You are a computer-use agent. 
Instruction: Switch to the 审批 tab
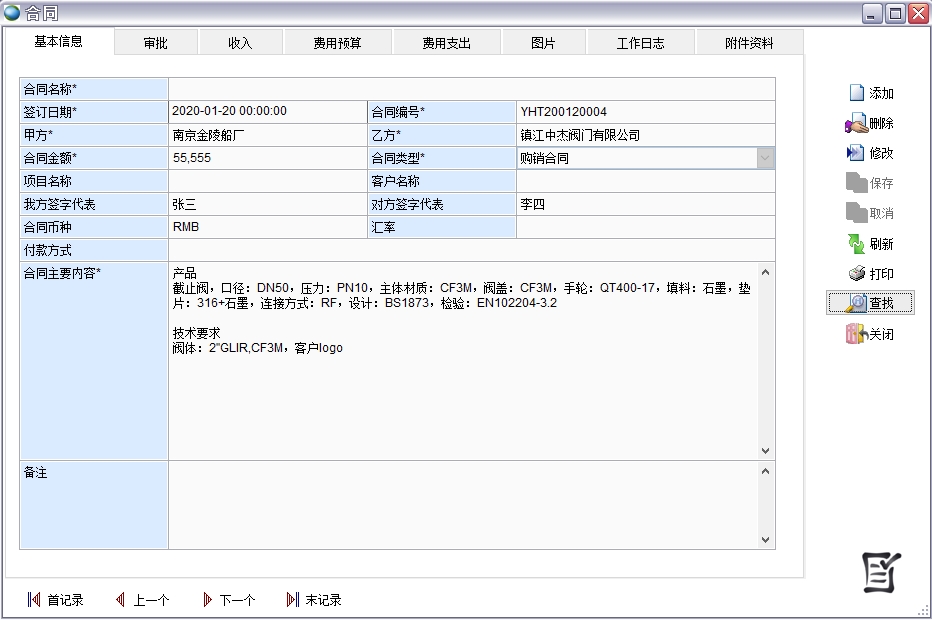[155, 43]
